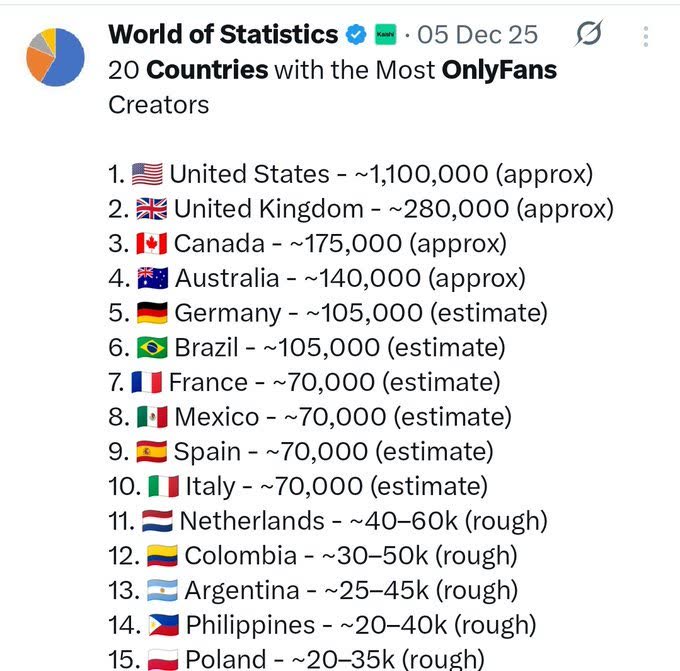Image resolution: width=680 pixels, height=671 pixels.
Task: Open the post's 05 Dec 25 timestamp
Action: 477,35
